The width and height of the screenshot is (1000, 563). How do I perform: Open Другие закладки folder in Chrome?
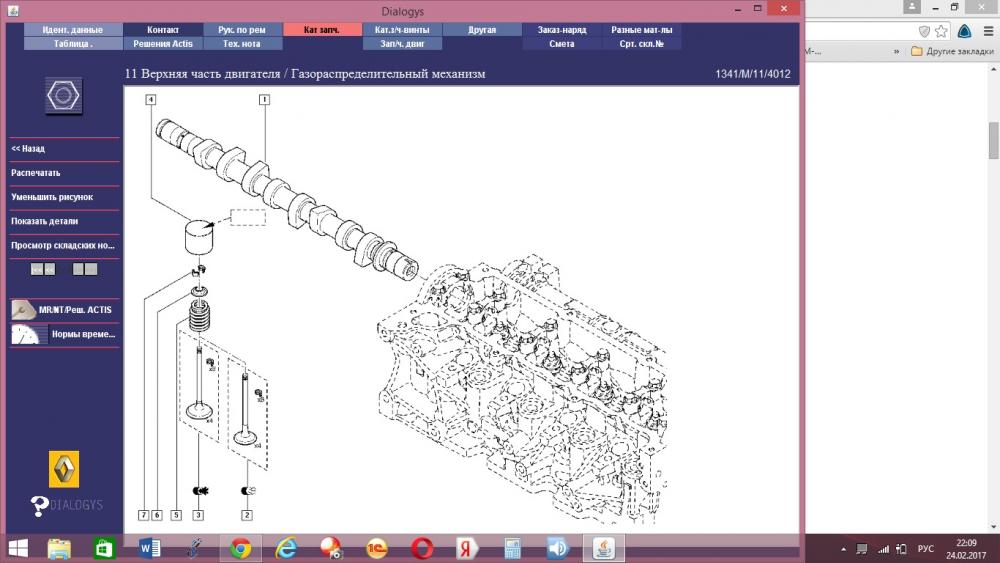pyautogui.click(x=952, y=51)
